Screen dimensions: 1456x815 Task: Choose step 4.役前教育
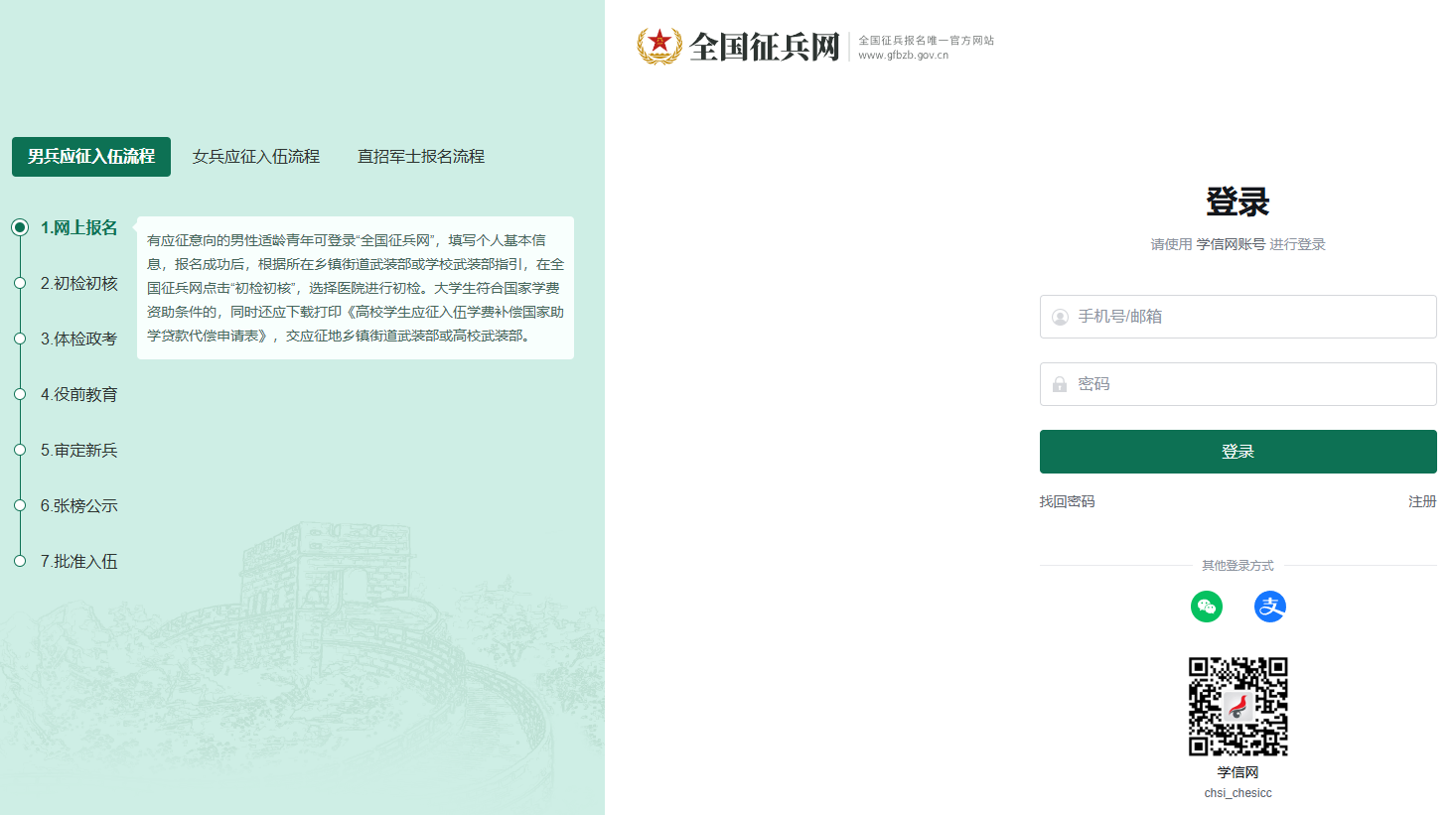pos(78,395)
